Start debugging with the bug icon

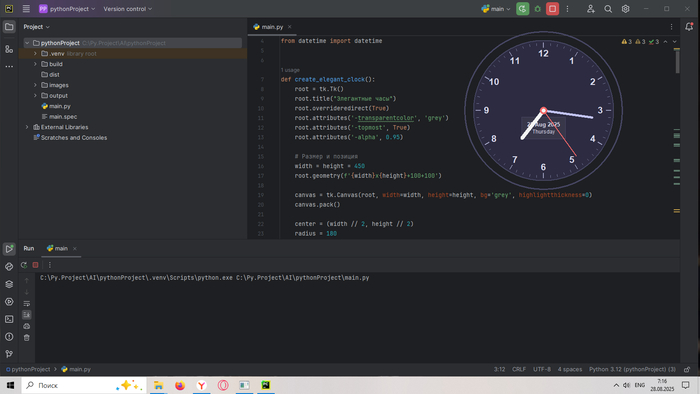coord(538,9)
